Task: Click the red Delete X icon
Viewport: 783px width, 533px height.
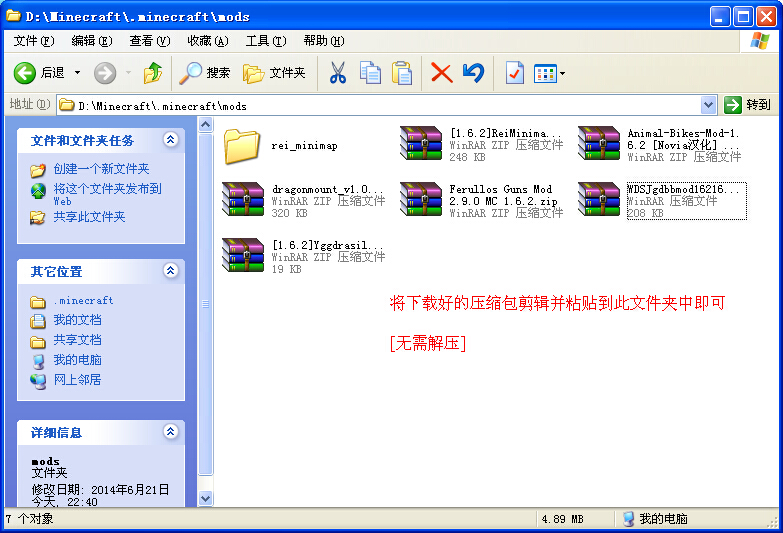Action: click(x=441, y=73)
